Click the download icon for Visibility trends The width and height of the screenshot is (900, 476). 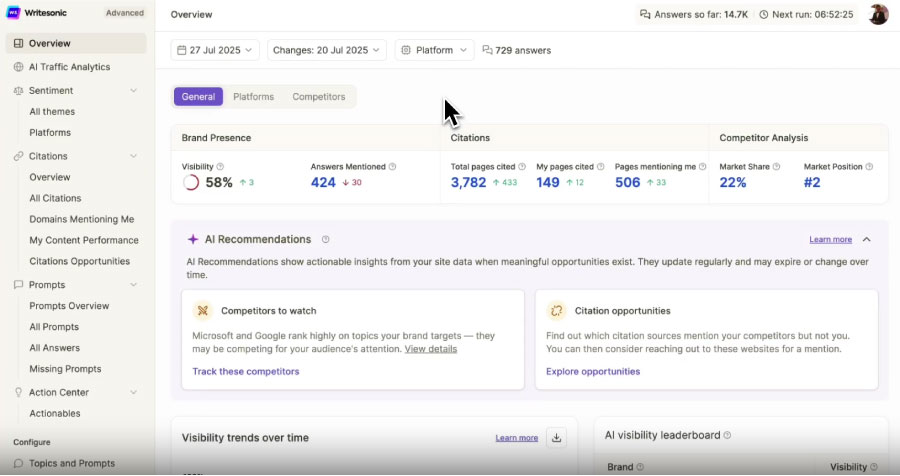tap(557, 437)
